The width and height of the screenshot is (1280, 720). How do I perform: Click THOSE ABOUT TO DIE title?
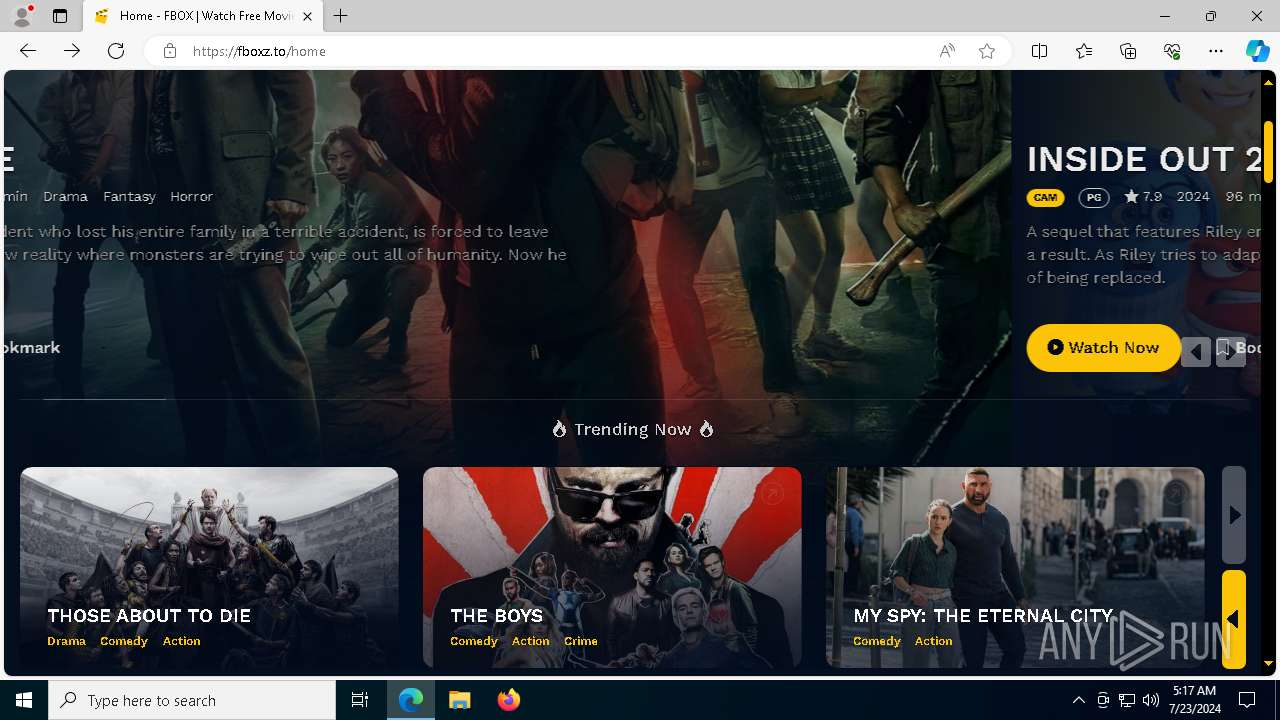pyautogui.click(x=149, y=616)
